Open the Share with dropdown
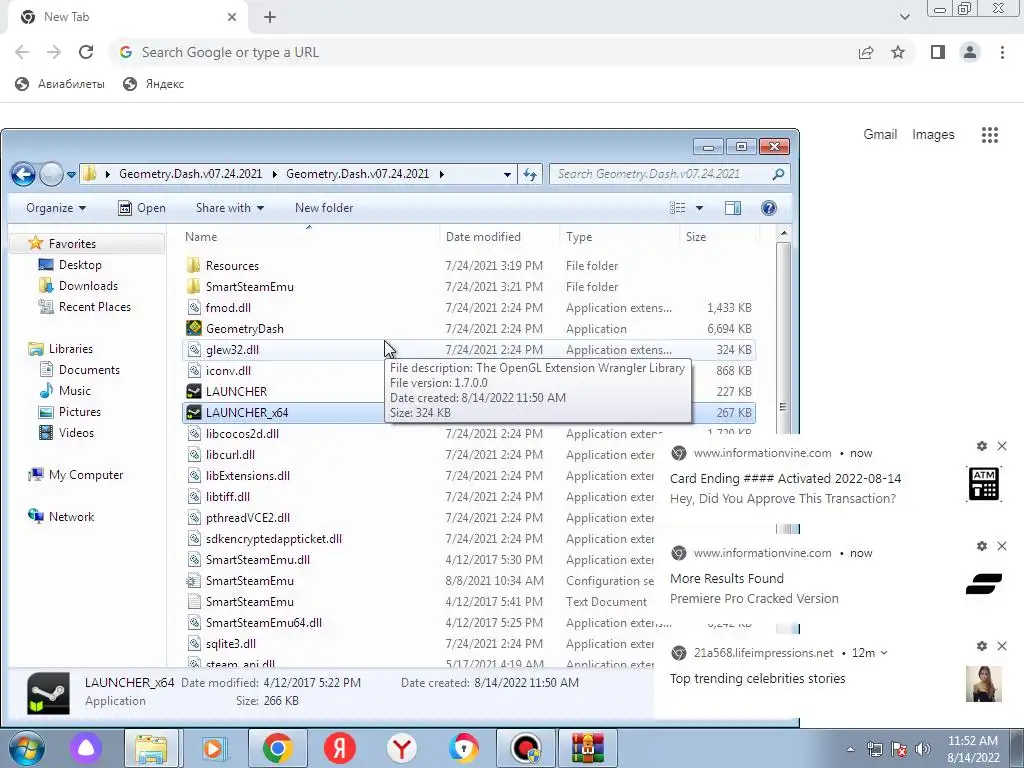Screen dimensions: 1024x768 point(230,208)
